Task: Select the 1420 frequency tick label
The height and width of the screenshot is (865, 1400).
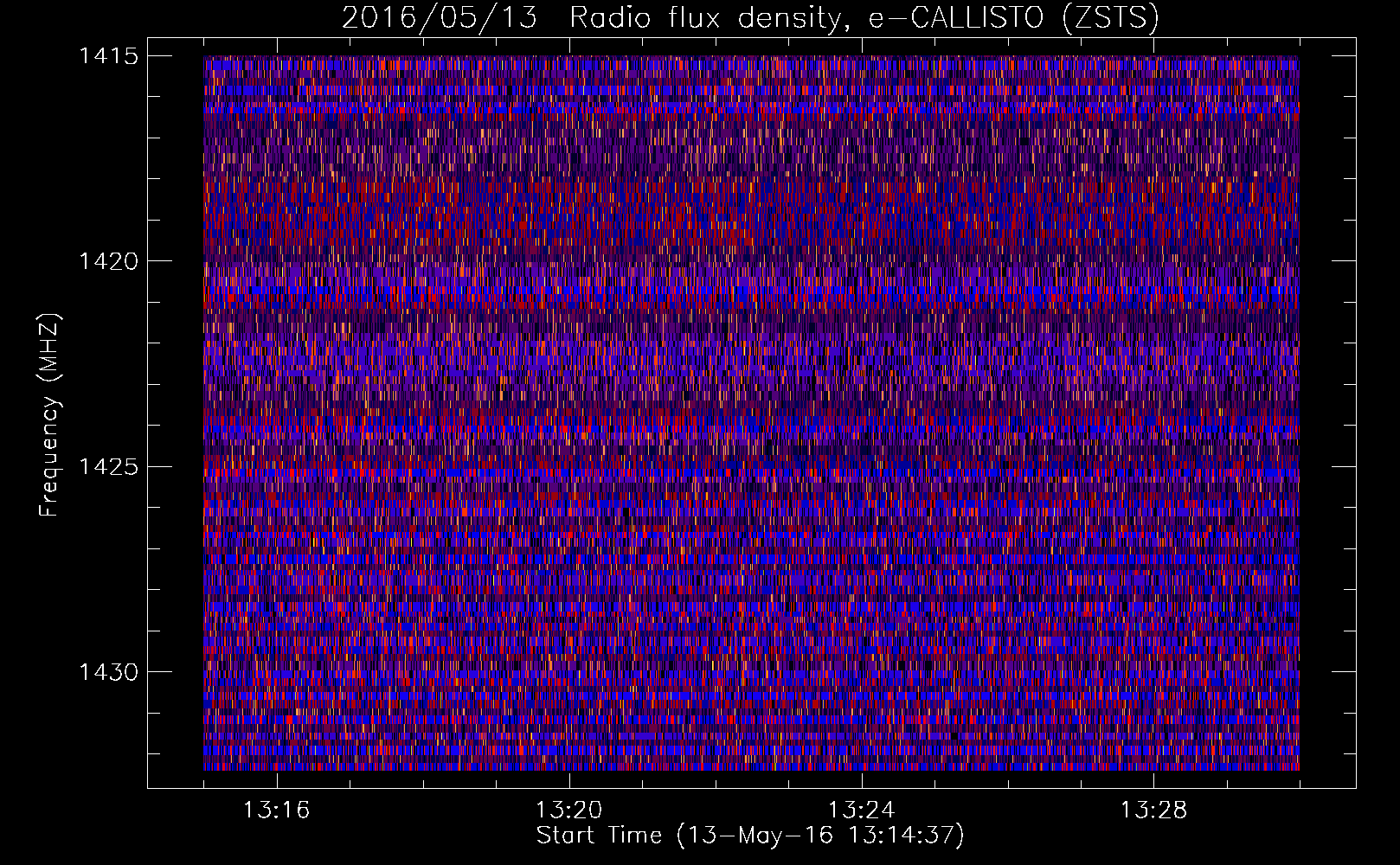Action: [x=108, y=261]
